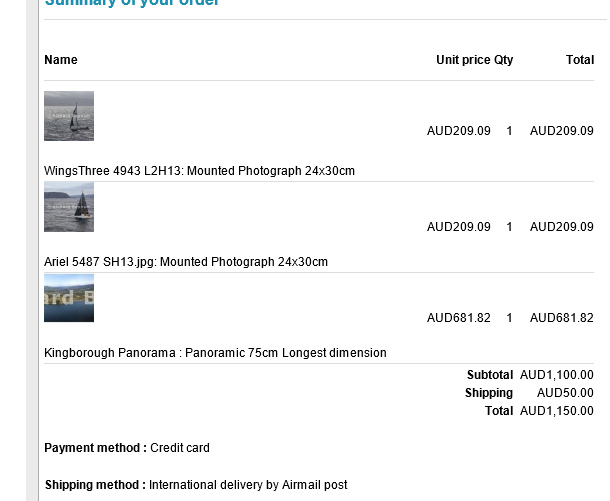
Task: Click the Shipping cost AUD50.00
Action: 565,393
